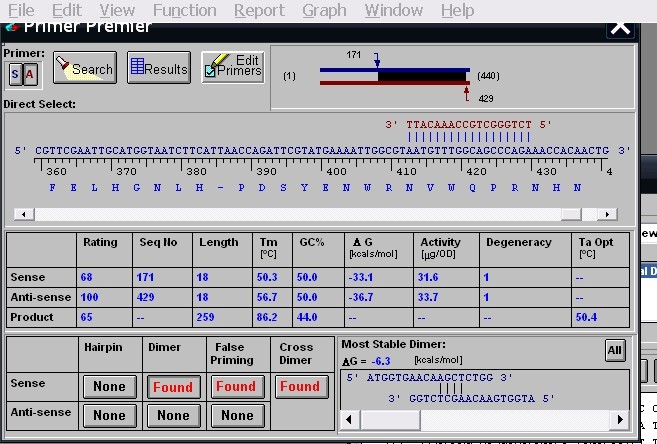Screen dimensions: 657x444
Task: Click the Sense Hairpin None button
Action: tap(110, 386)
